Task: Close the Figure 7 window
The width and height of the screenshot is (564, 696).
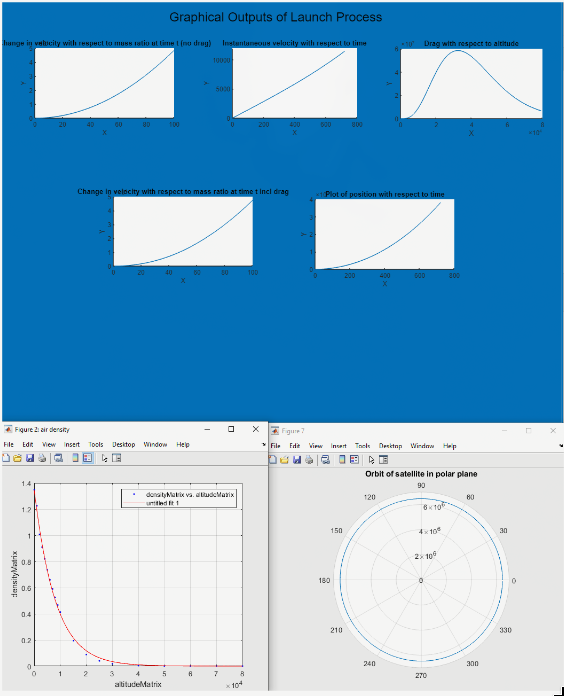Action: [x=553, y=431]
